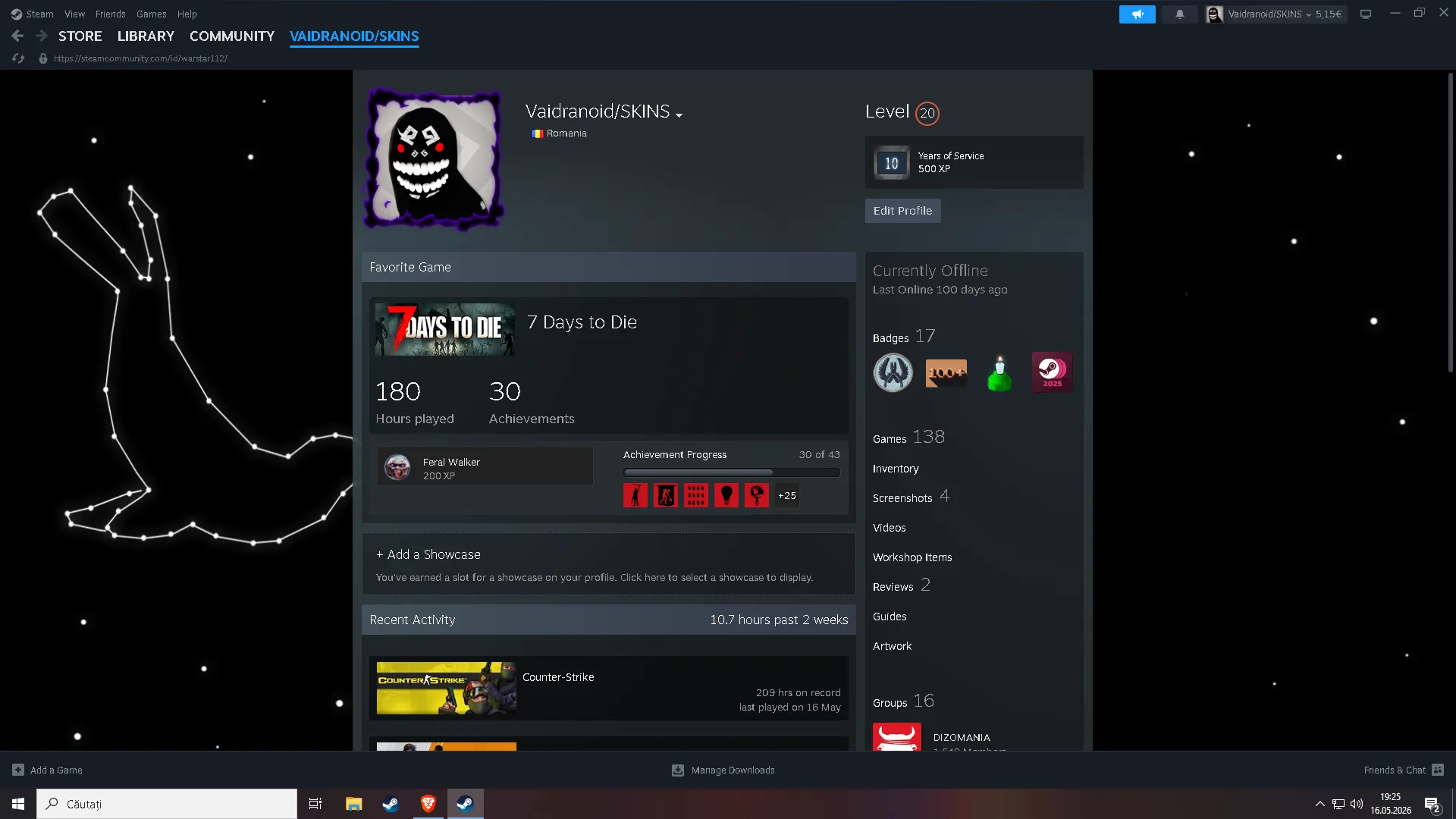Screen dimensions: 1456x819
Task: Go back with the left arrow button
Action: click(x=17, y=36)
